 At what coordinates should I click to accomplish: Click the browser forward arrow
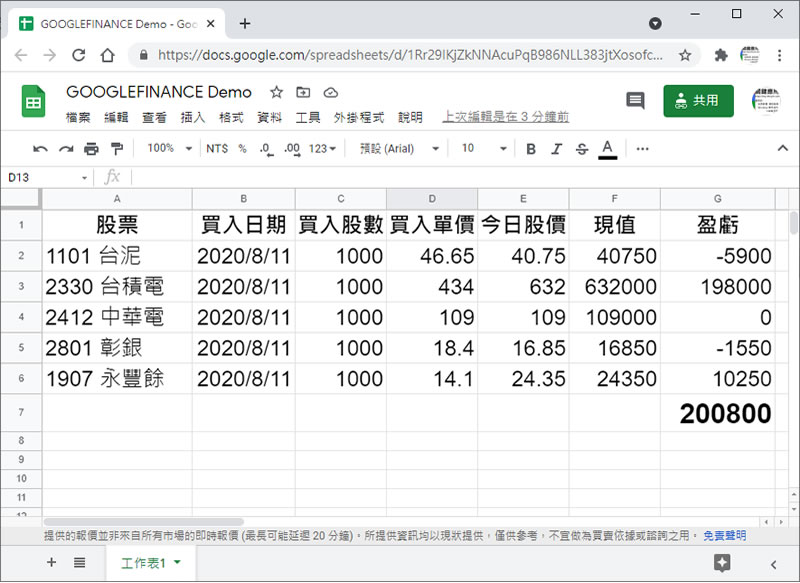coord(49,55)
